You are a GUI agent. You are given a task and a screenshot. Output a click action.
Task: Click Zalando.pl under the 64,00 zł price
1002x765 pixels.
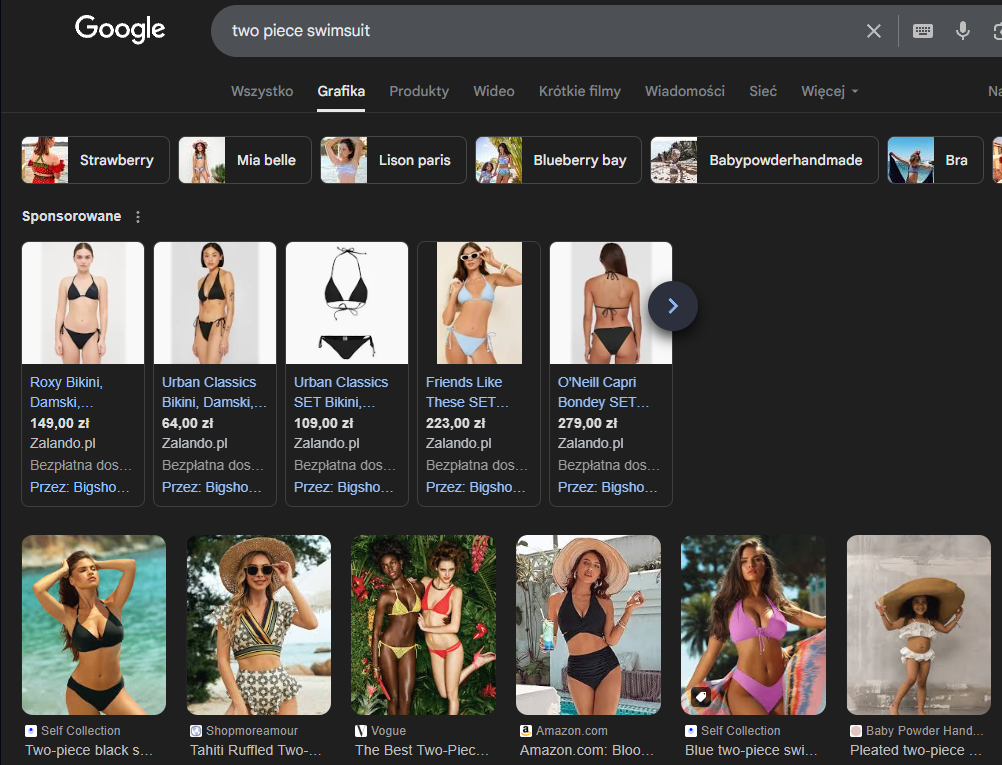[194, 443]
